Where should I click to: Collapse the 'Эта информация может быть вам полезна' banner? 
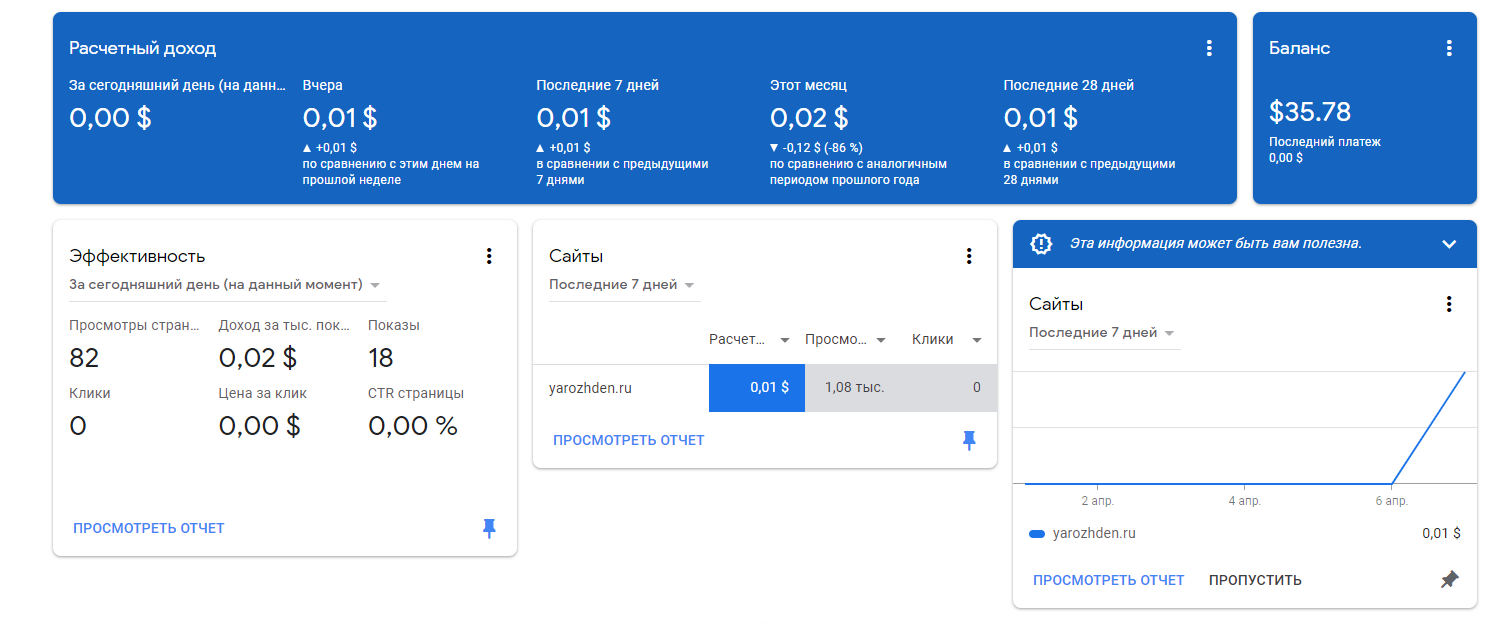click(x=1449, y=244)
